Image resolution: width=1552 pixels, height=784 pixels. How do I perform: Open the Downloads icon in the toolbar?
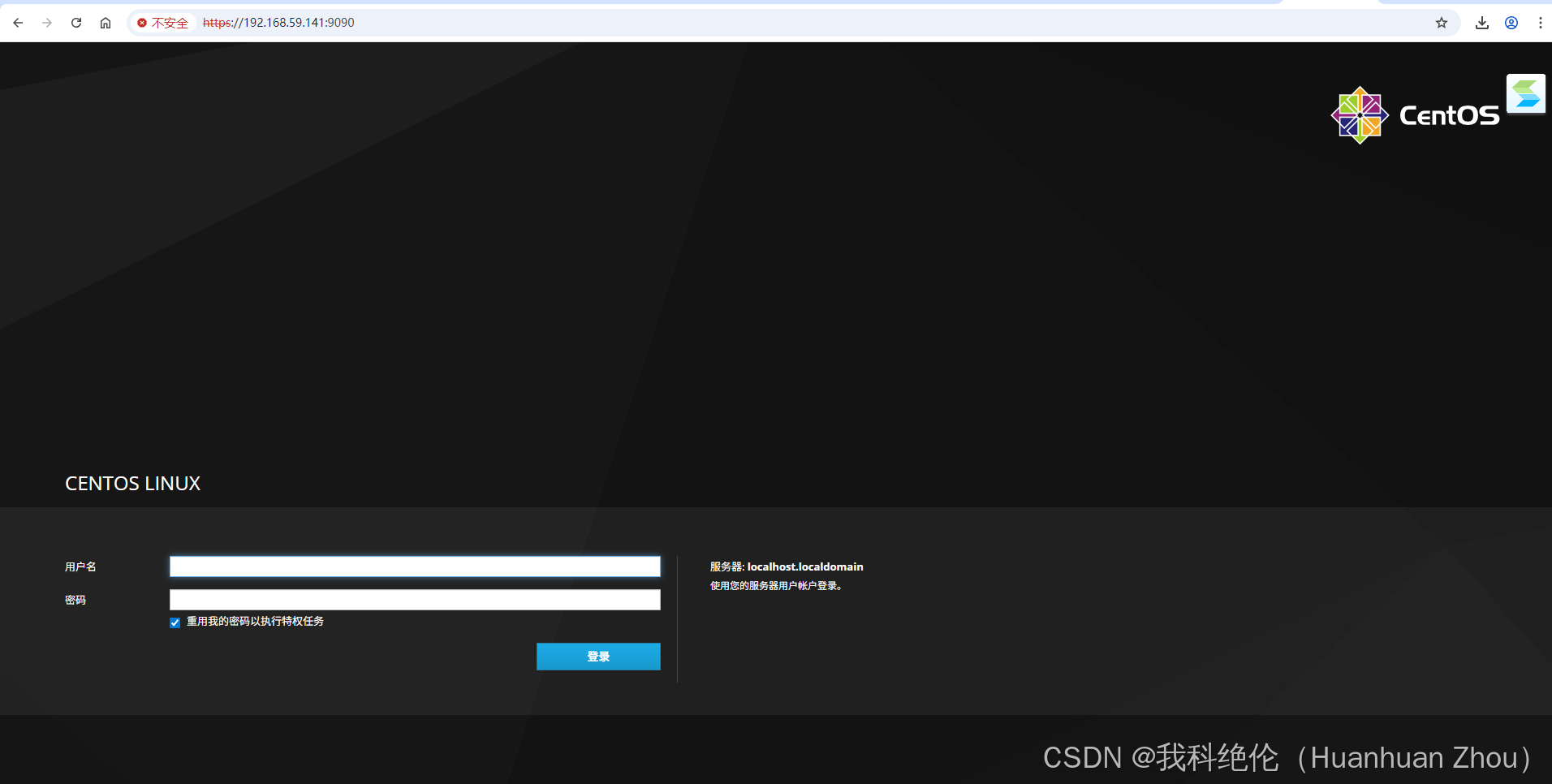coord(1482,23)
